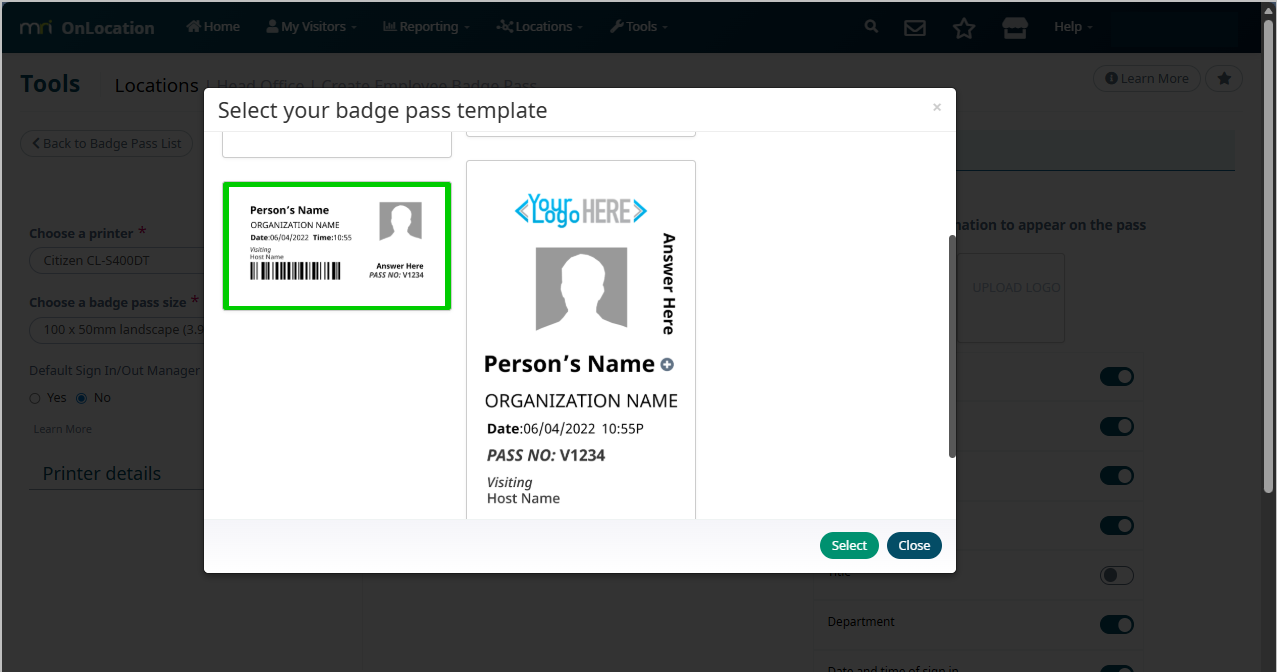The height and width of the screenshot is (672, 1277).
Task: Click the Learn More info button in page header
Action: (1146, 79)
